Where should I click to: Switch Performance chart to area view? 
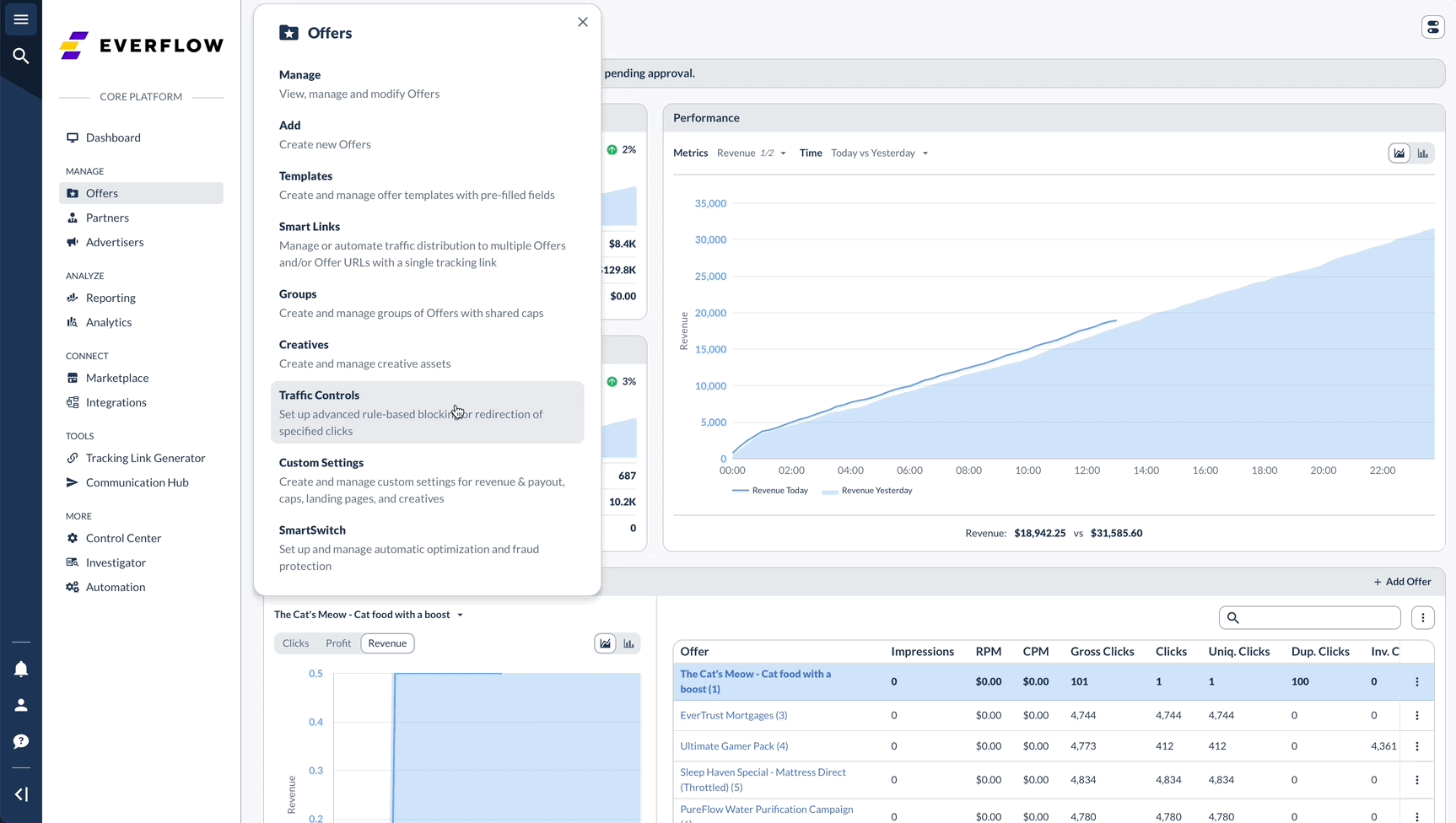[x=1399, y=153]
